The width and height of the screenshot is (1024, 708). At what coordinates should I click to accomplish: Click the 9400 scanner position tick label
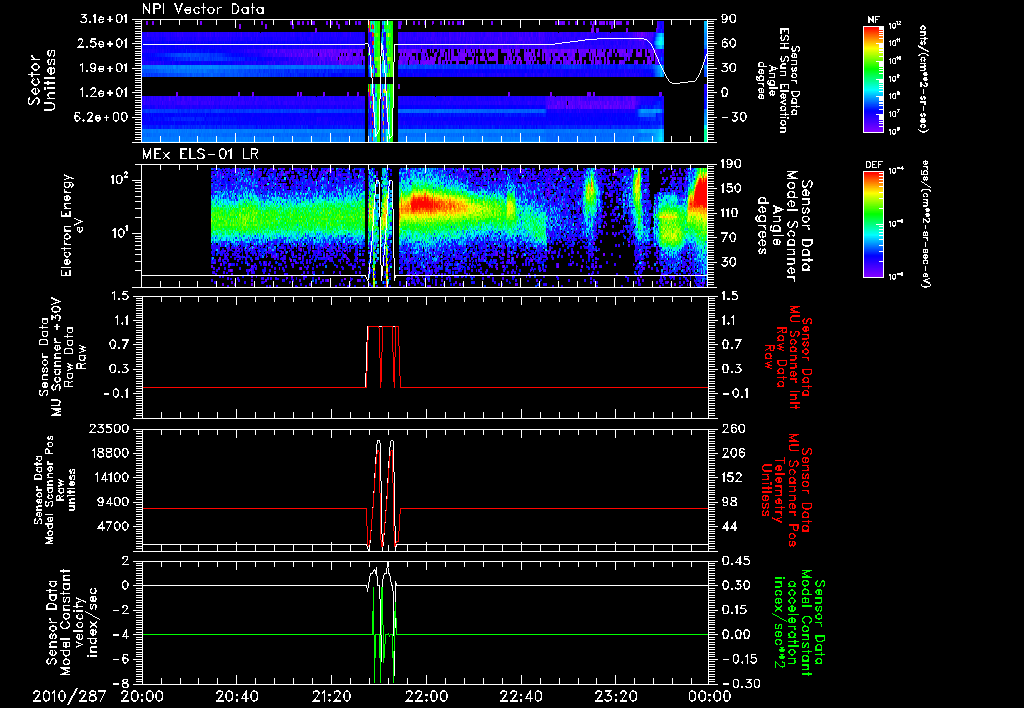tap(113, 502)
